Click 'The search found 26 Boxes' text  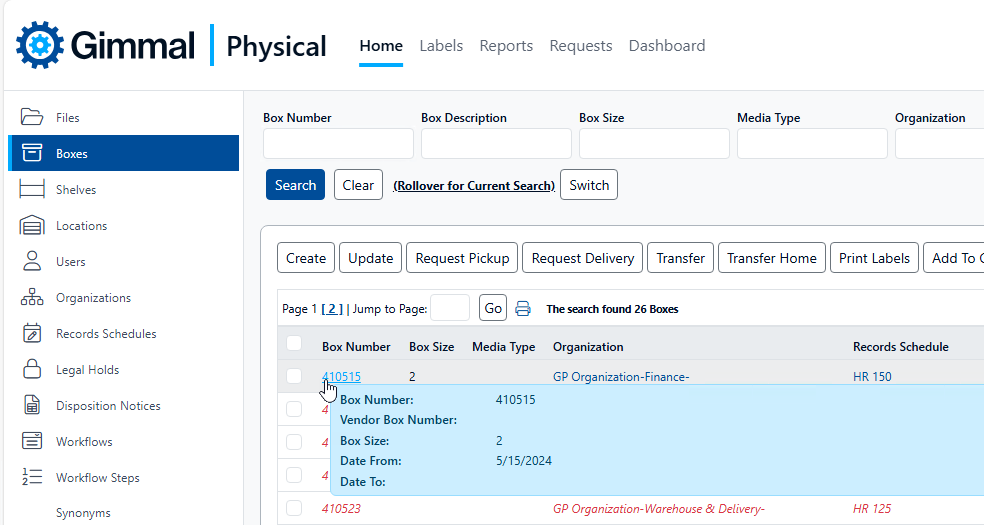click(612, 309)
